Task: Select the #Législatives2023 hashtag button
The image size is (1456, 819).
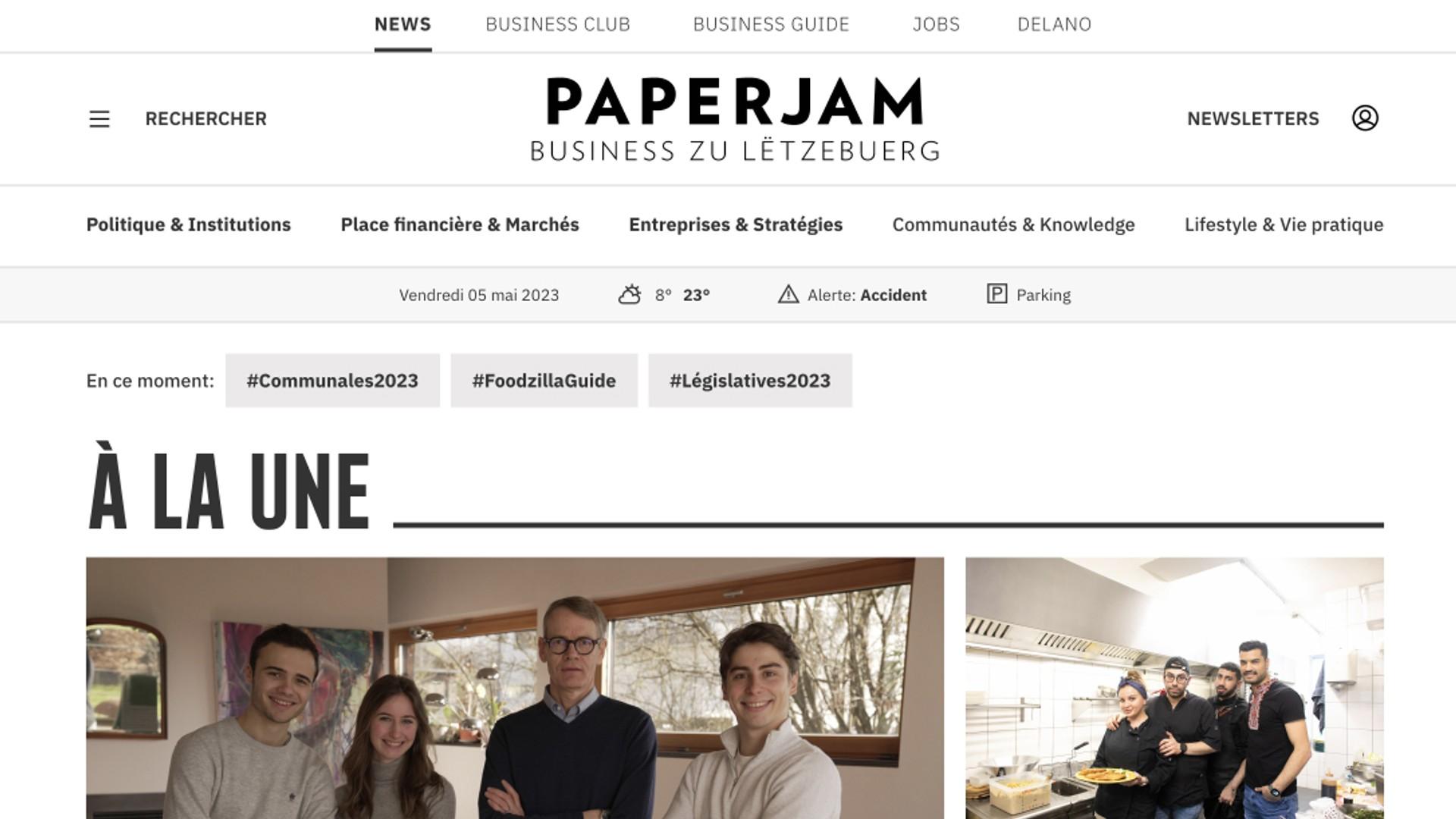Action: pyautogui.click(x=750, y=381)
